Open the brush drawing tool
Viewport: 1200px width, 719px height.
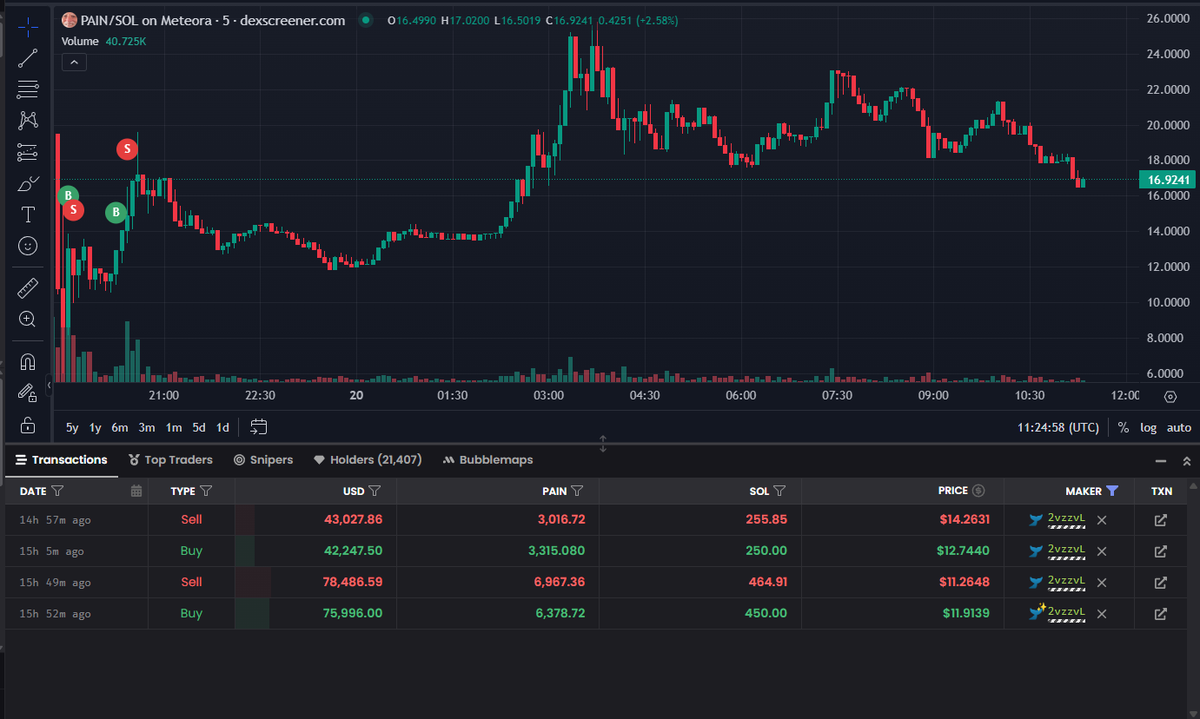point(27,186)
